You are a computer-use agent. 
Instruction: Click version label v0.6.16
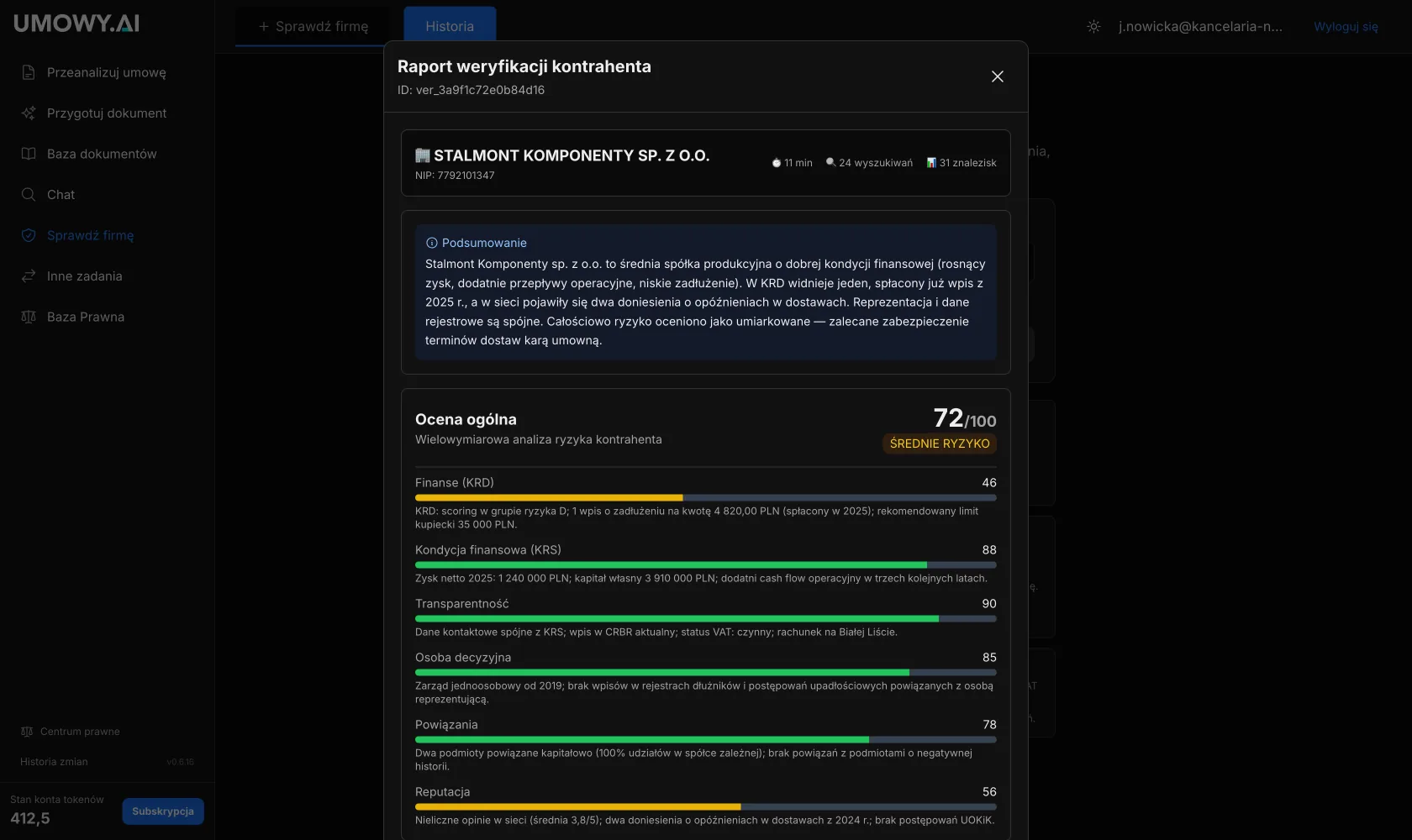180,762
